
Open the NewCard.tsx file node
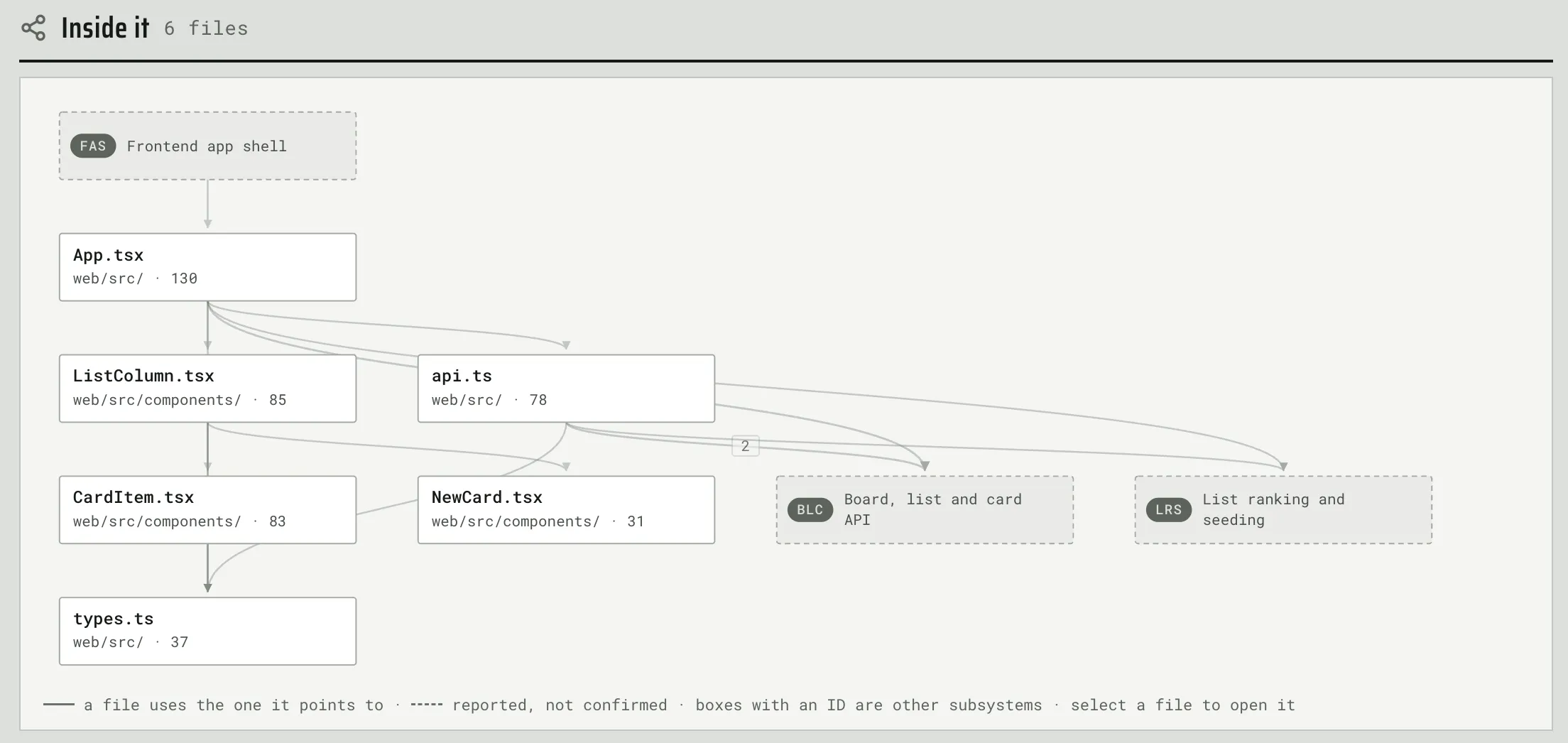[566, 510]
